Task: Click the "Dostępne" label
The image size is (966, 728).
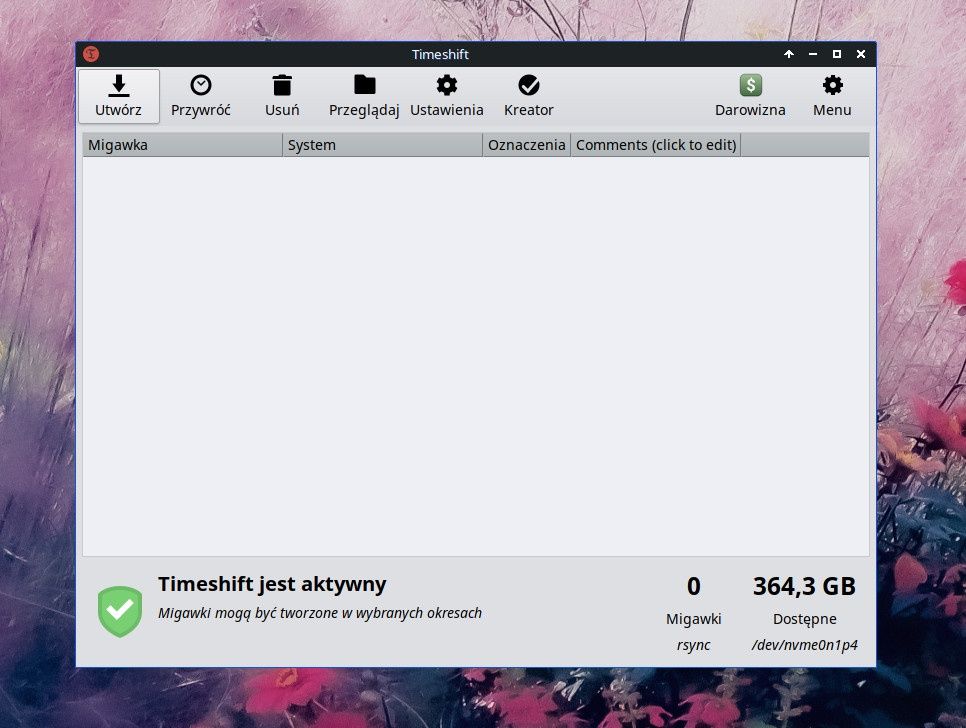Action: coord(805,619)
